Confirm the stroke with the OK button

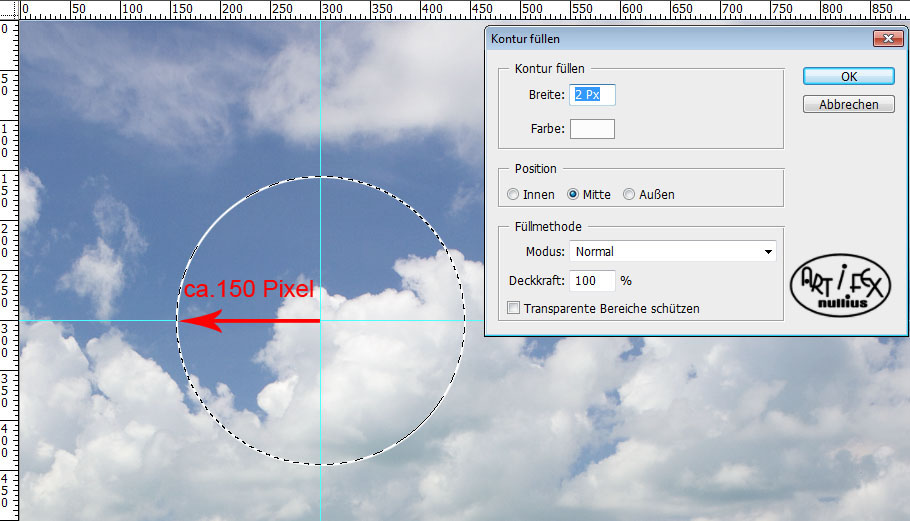coord(848,77)
